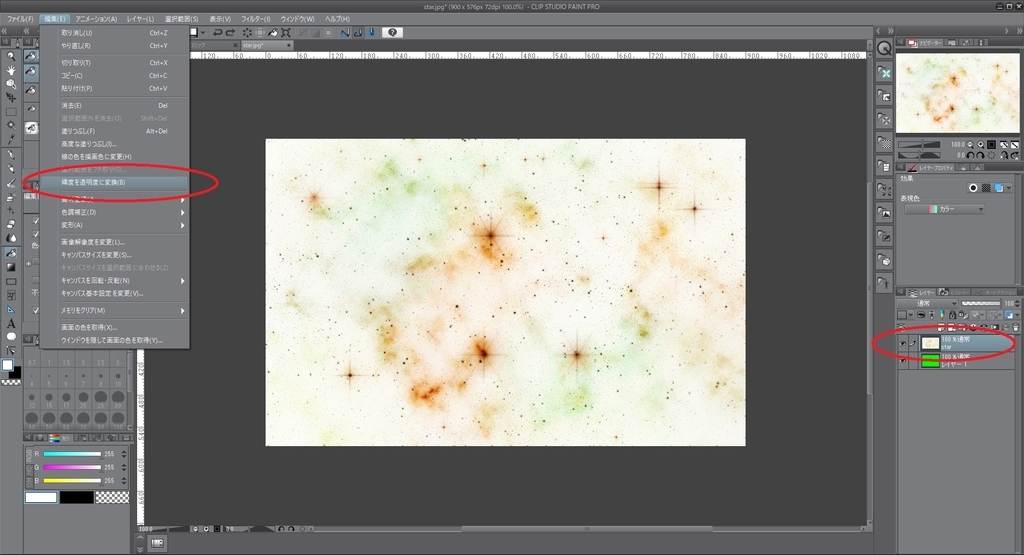The height and width of the screenshot is (555, 1024).
Task: Adjust the R cyan color slider
Action: click(72, 454)
